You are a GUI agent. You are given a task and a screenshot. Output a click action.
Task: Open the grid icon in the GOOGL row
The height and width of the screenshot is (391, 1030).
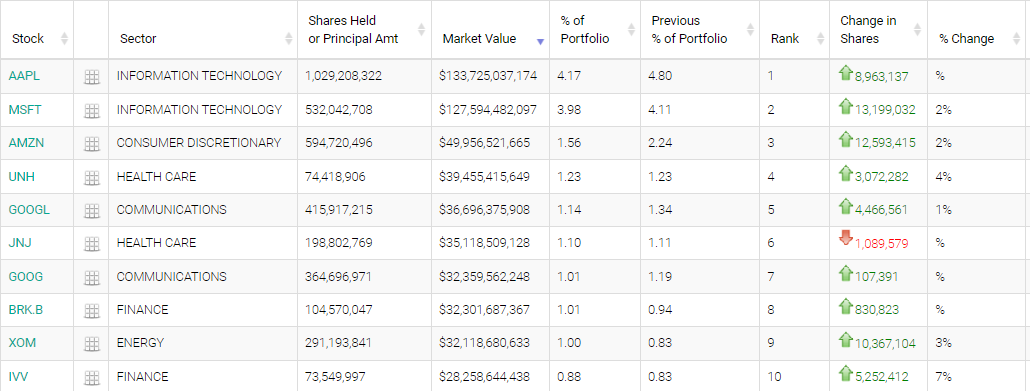tap(91, 210)
